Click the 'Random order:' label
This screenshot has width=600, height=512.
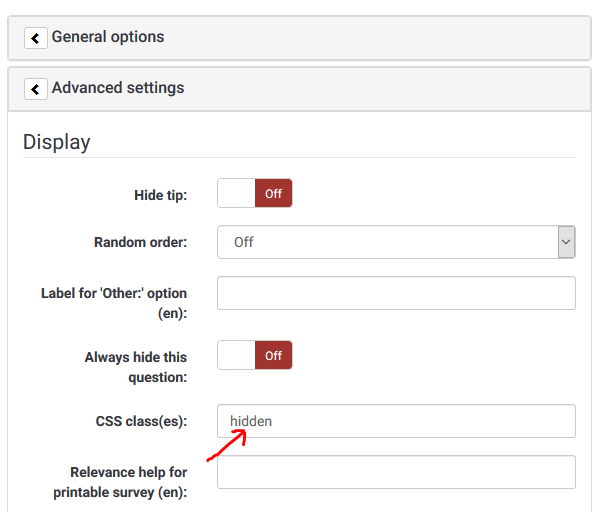140,242
